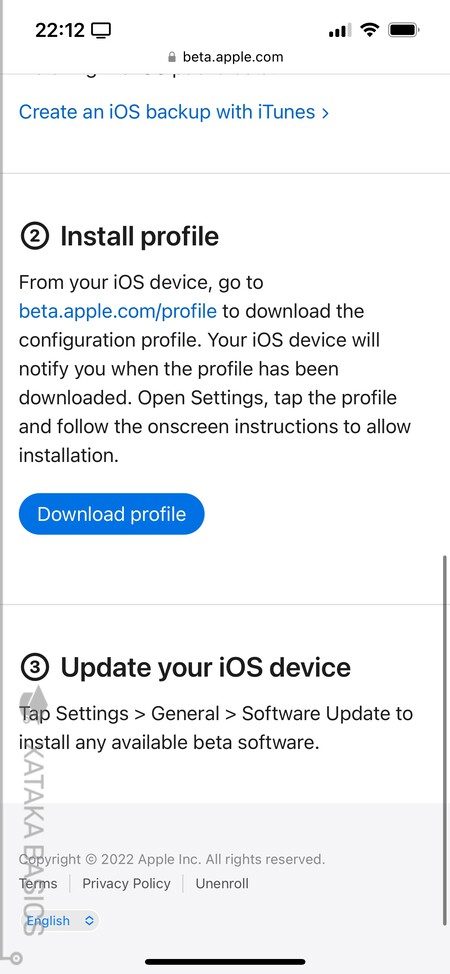Screen dimensions: 450x974
Task: Tap the battery indicator icon
Action: point(404,29)
